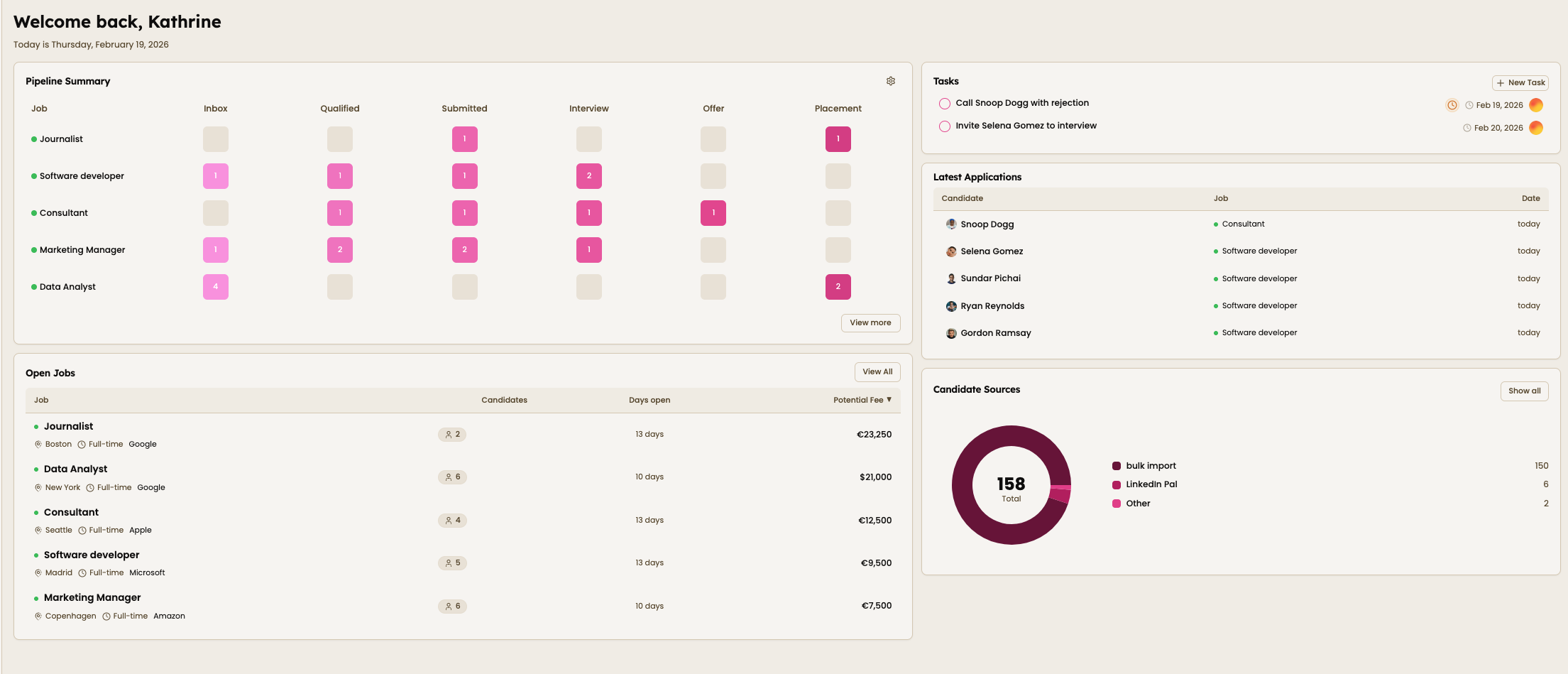Click the donut chart's 158 Total center

click(1011, 488)
